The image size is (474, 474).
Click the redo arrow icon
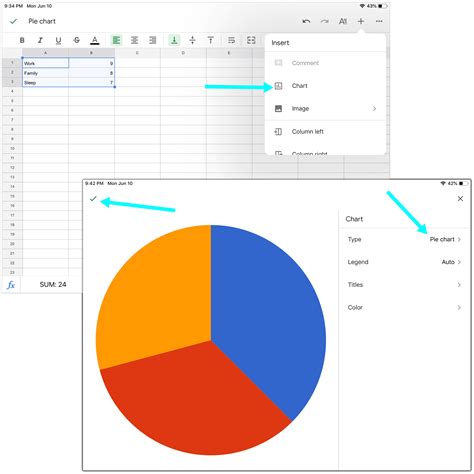pyautogui.click(x=324, y=21)
